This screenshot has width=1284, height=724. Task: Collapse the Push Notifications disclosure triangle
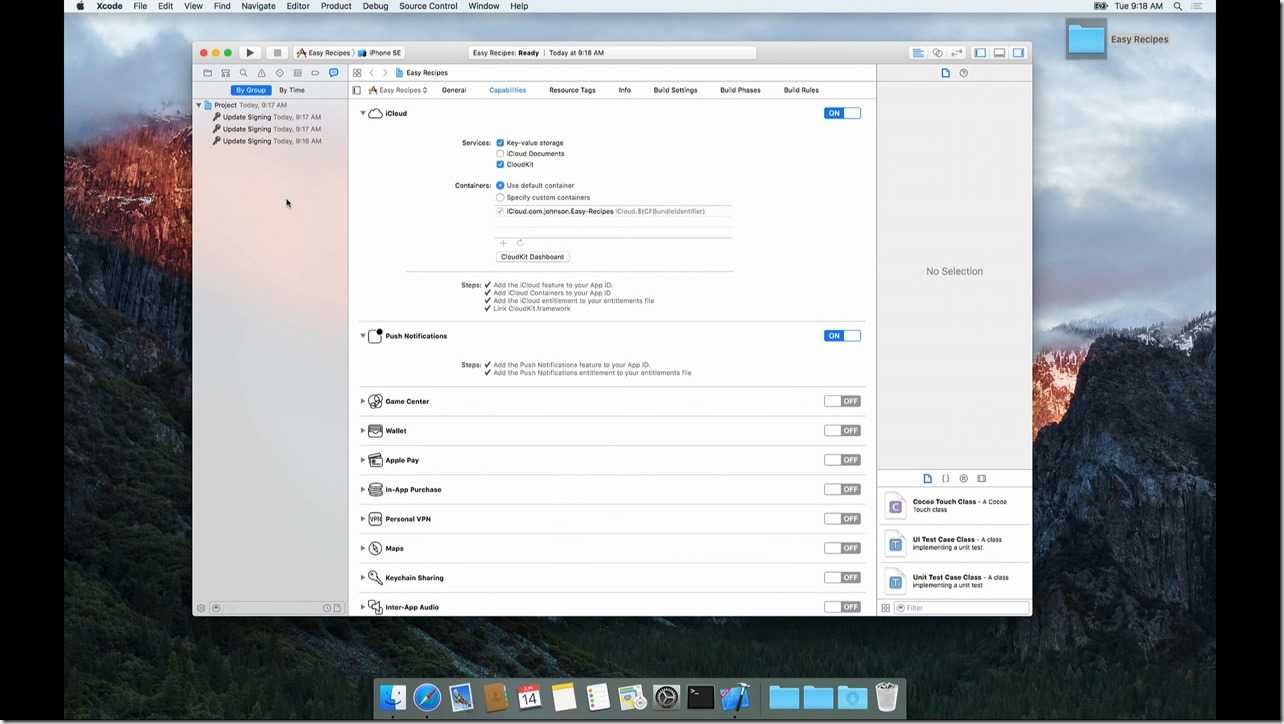[x=363, y=336]
